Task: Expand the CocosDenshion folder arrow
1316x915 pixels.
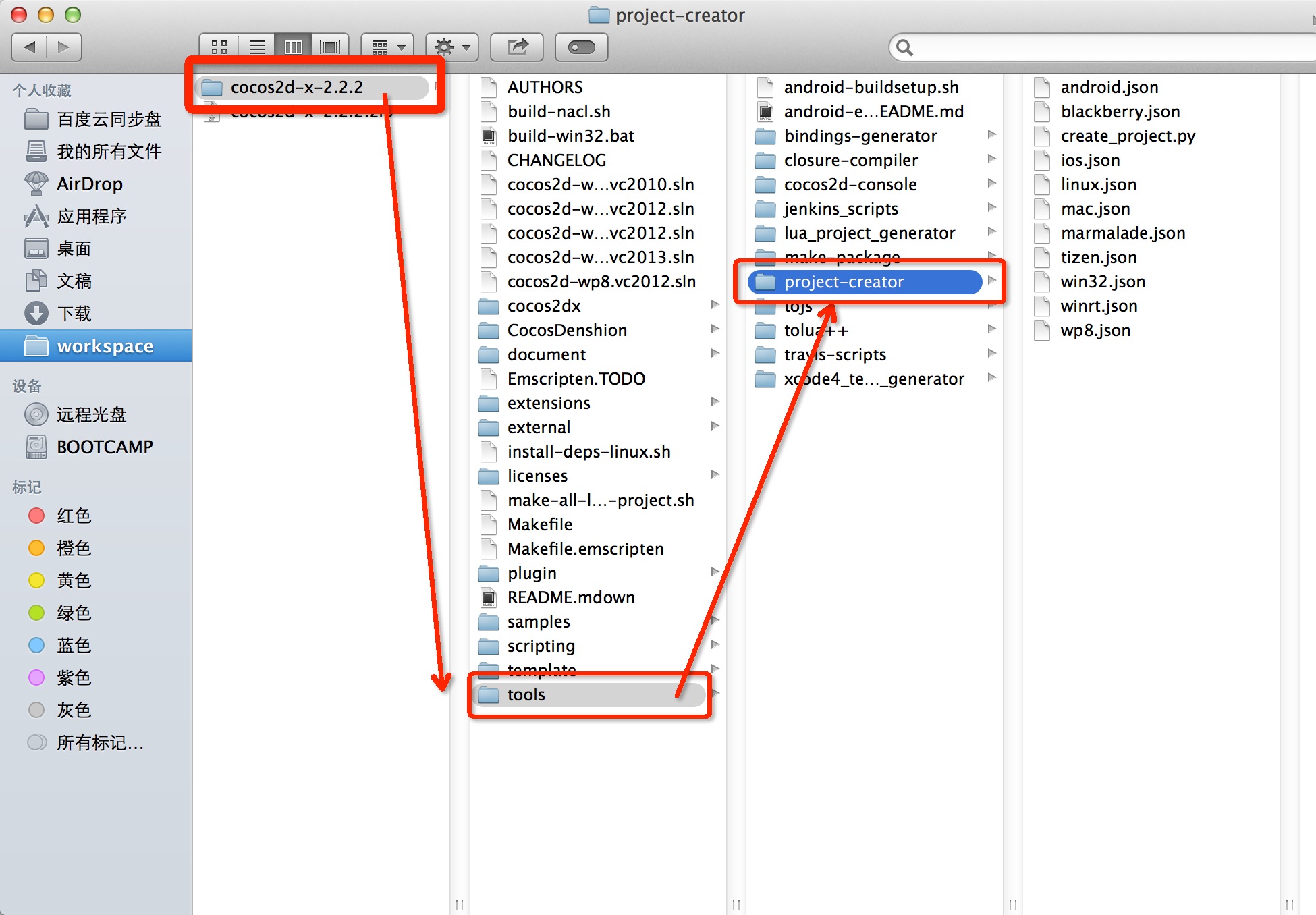Action: point(715,329)
